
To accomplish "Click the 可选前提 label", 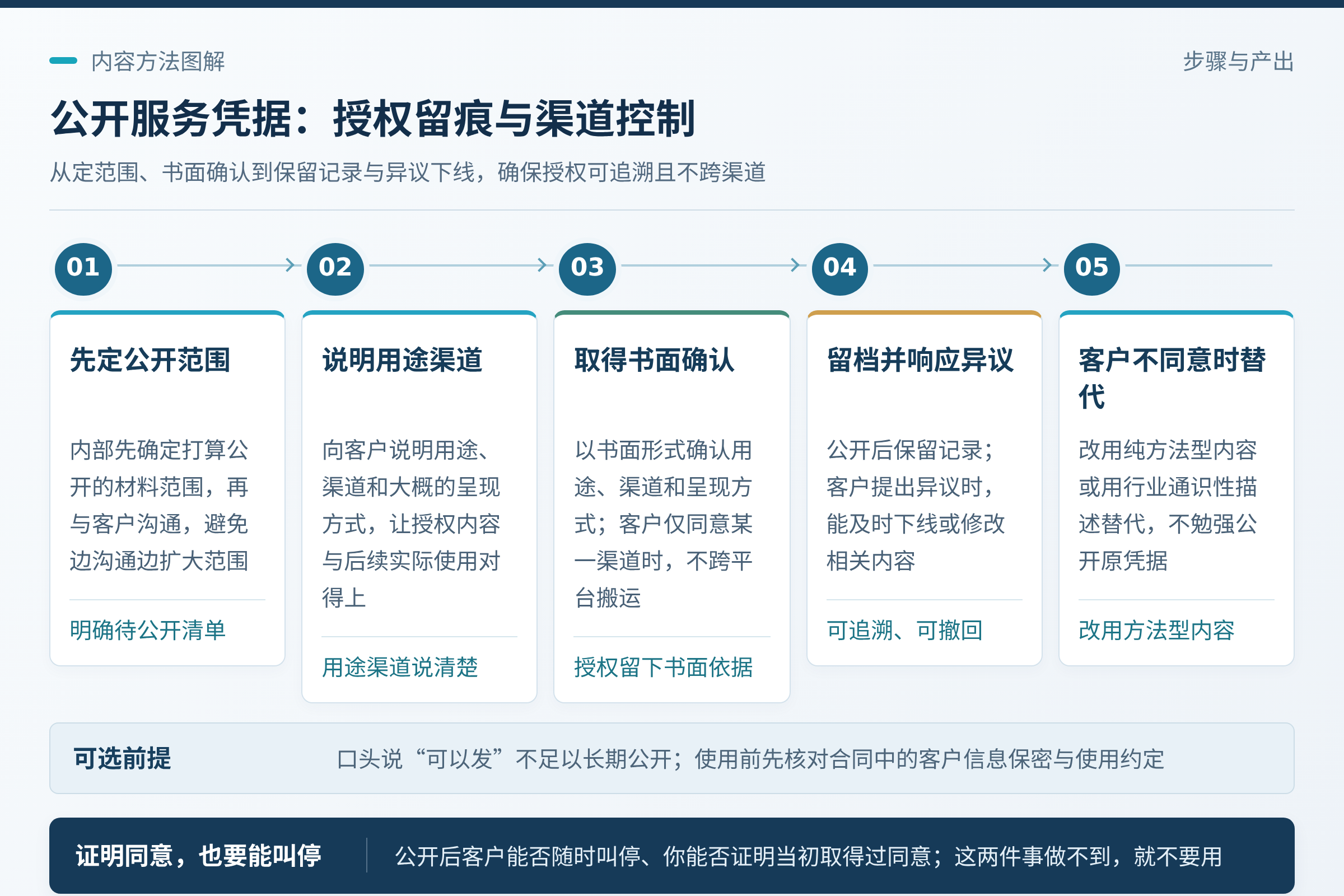I will 122,758.
